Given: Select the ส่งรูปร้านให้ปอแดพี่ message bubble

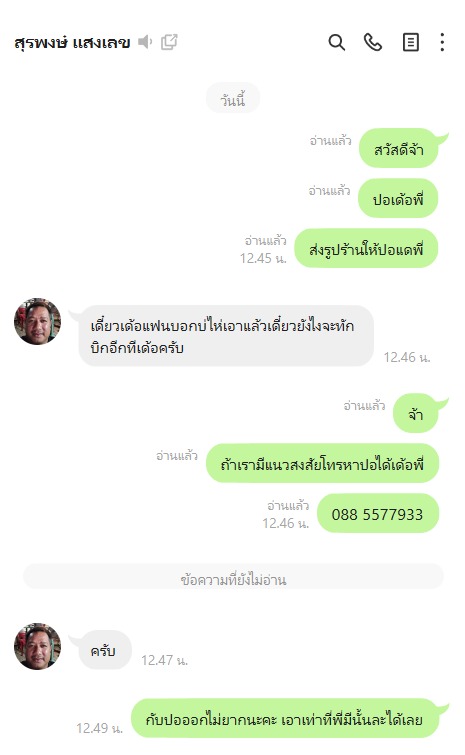Looking at the screenshot, I should coord(366,248).
